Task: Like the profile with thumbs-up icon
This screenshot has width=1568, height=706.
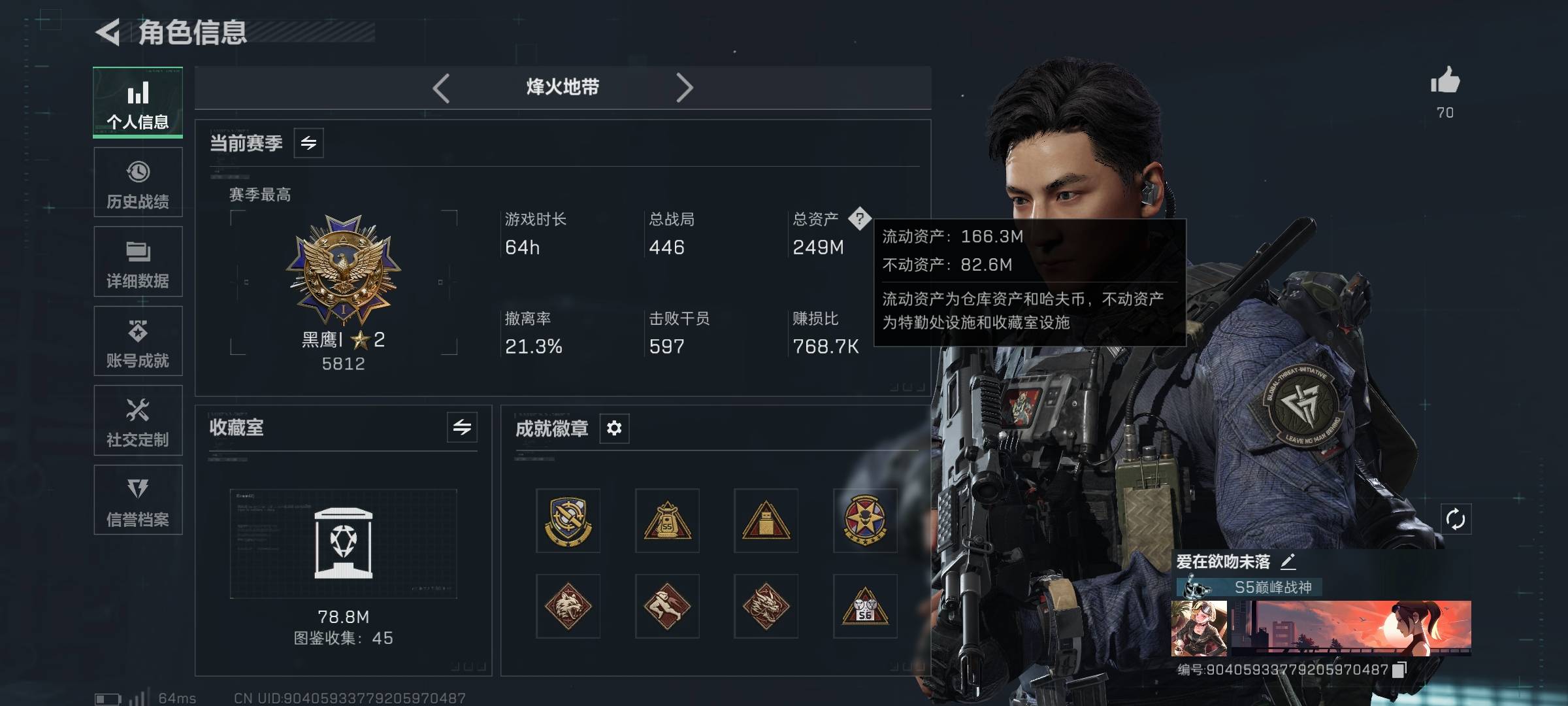Action: 1445,82
